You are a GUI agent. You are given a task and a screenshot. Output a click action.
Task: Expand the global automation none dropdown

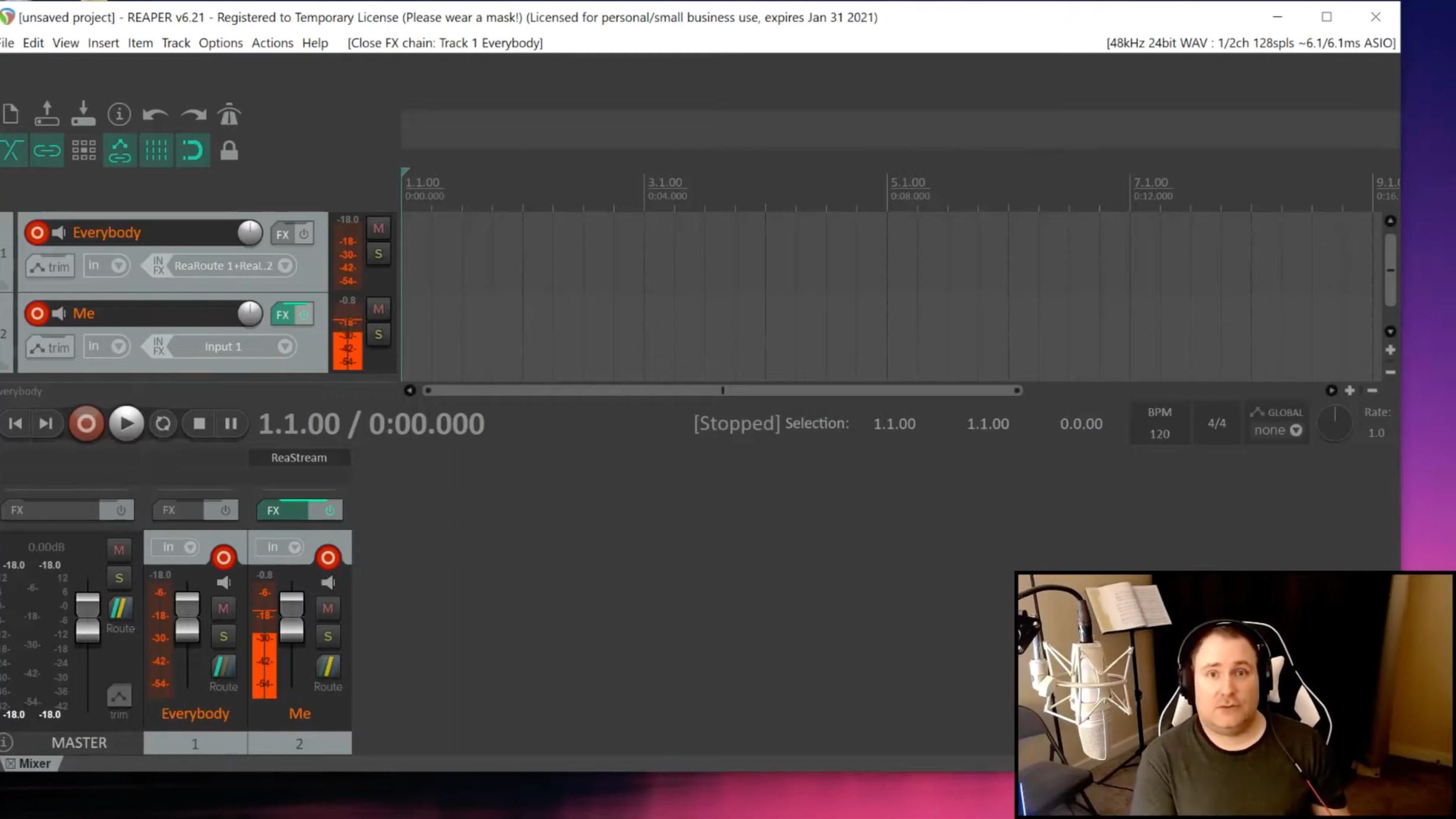[1295, 430]
